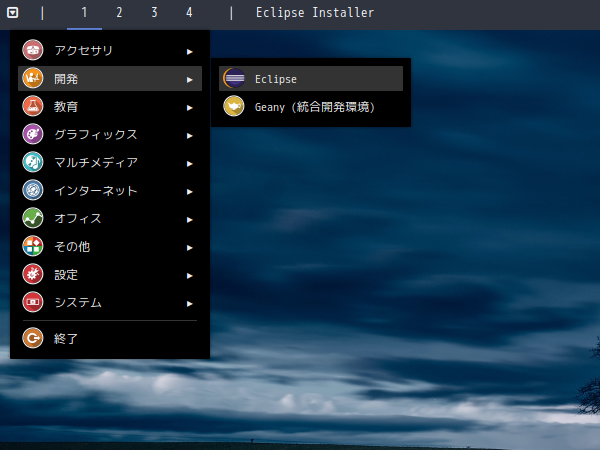This screenshot has width=600, height=450.
Task: Launch Geany (統合開発環境) from submenu
Action: 311,106
